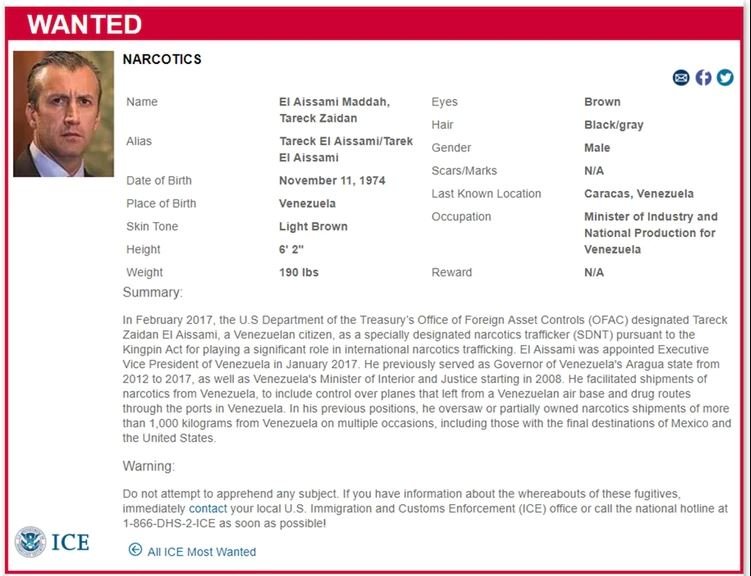Select the NARCOTICS heading
The image size is (751, 576).
[x=162, y=59]
